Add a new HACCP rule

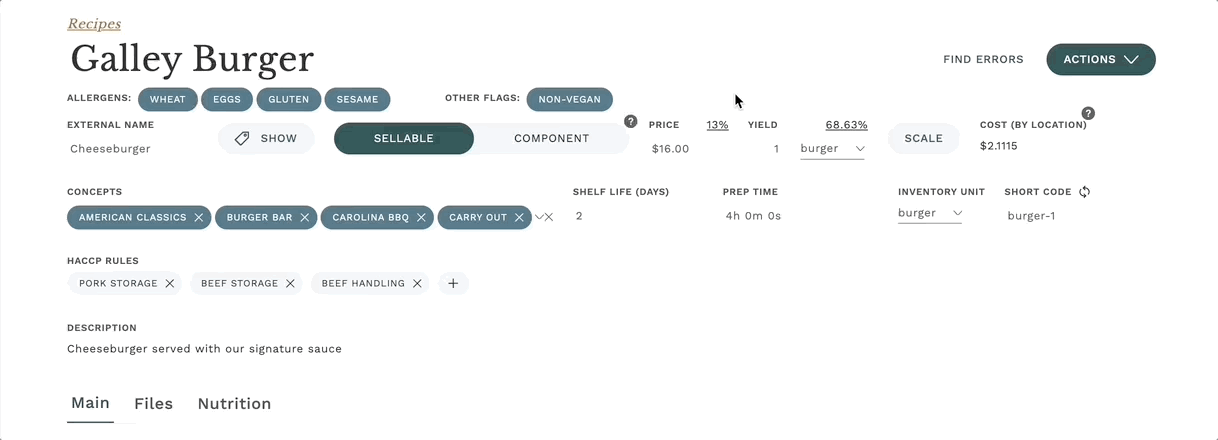pos(453,284)
